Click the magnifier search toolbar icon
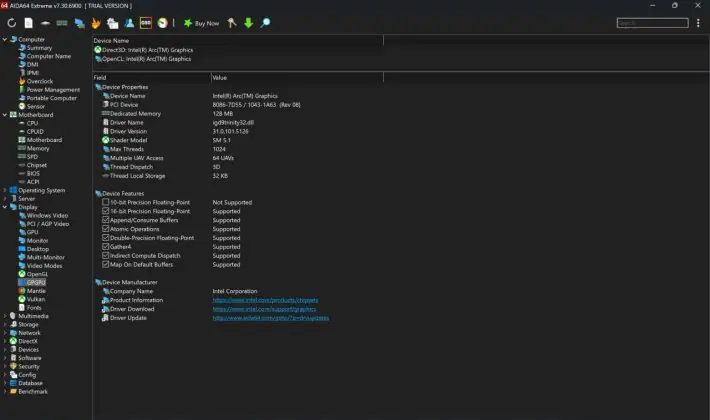 pos(265,23)
